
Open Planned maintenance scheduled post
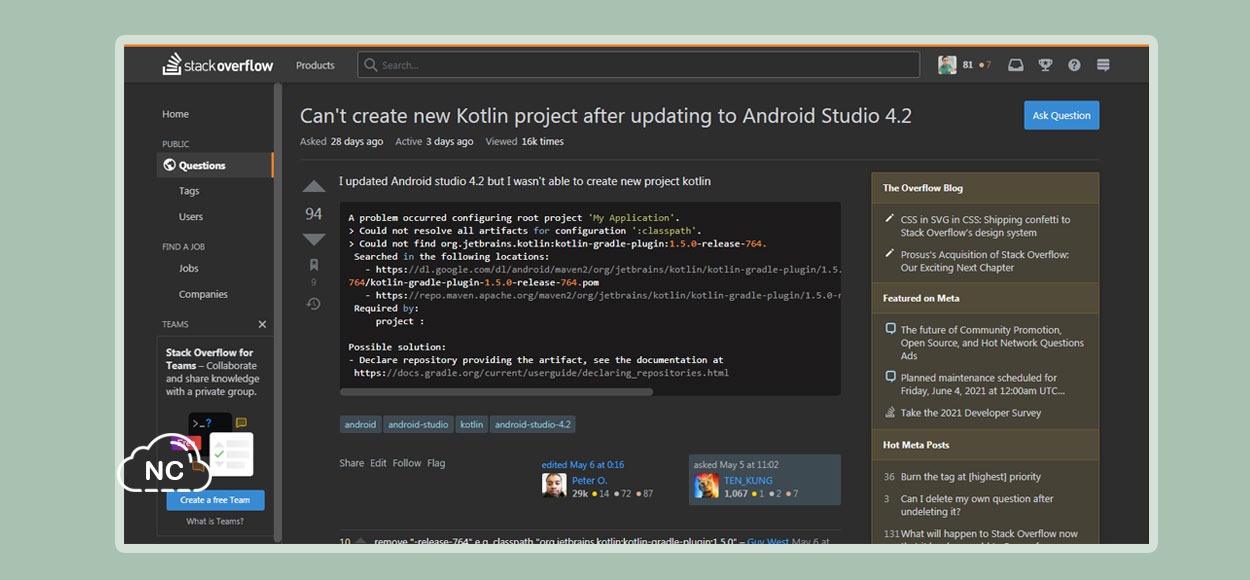coord(983,384)
